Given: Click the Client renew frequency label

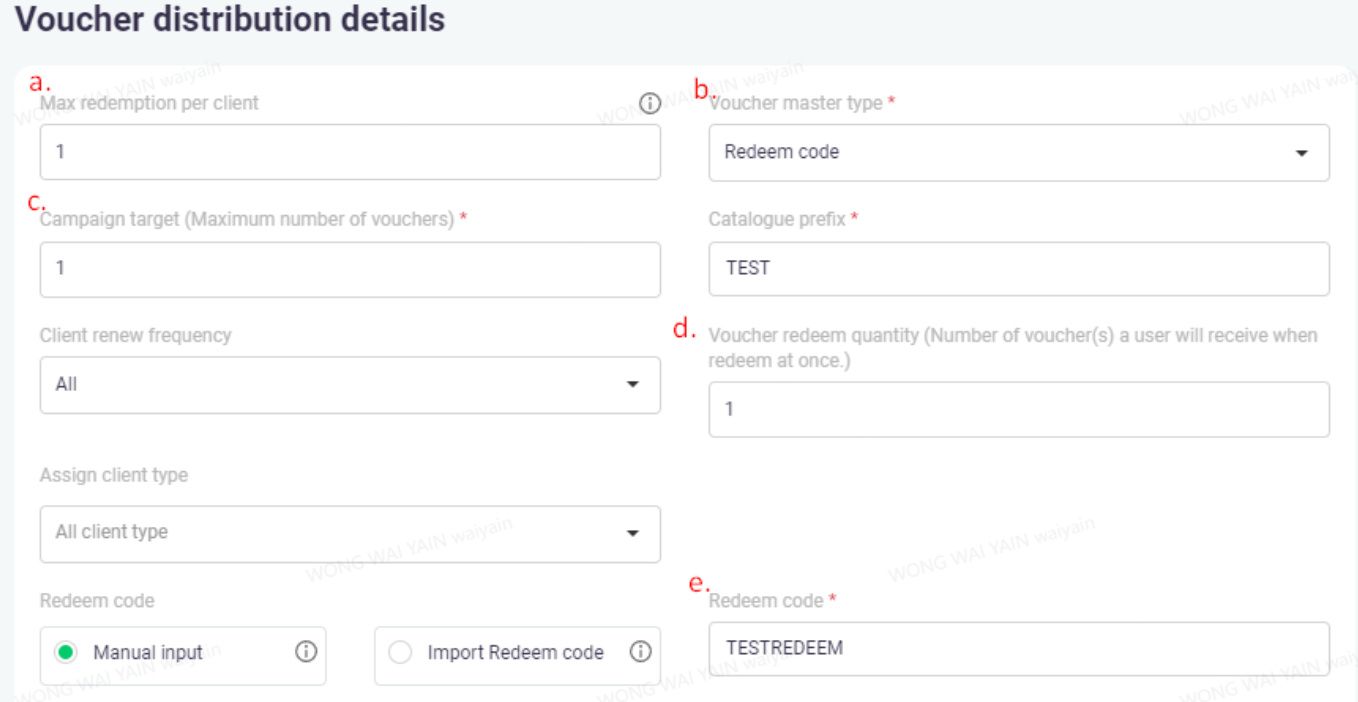Looking at the screenshot, I should pyautogui.click(x=135, y=335).
